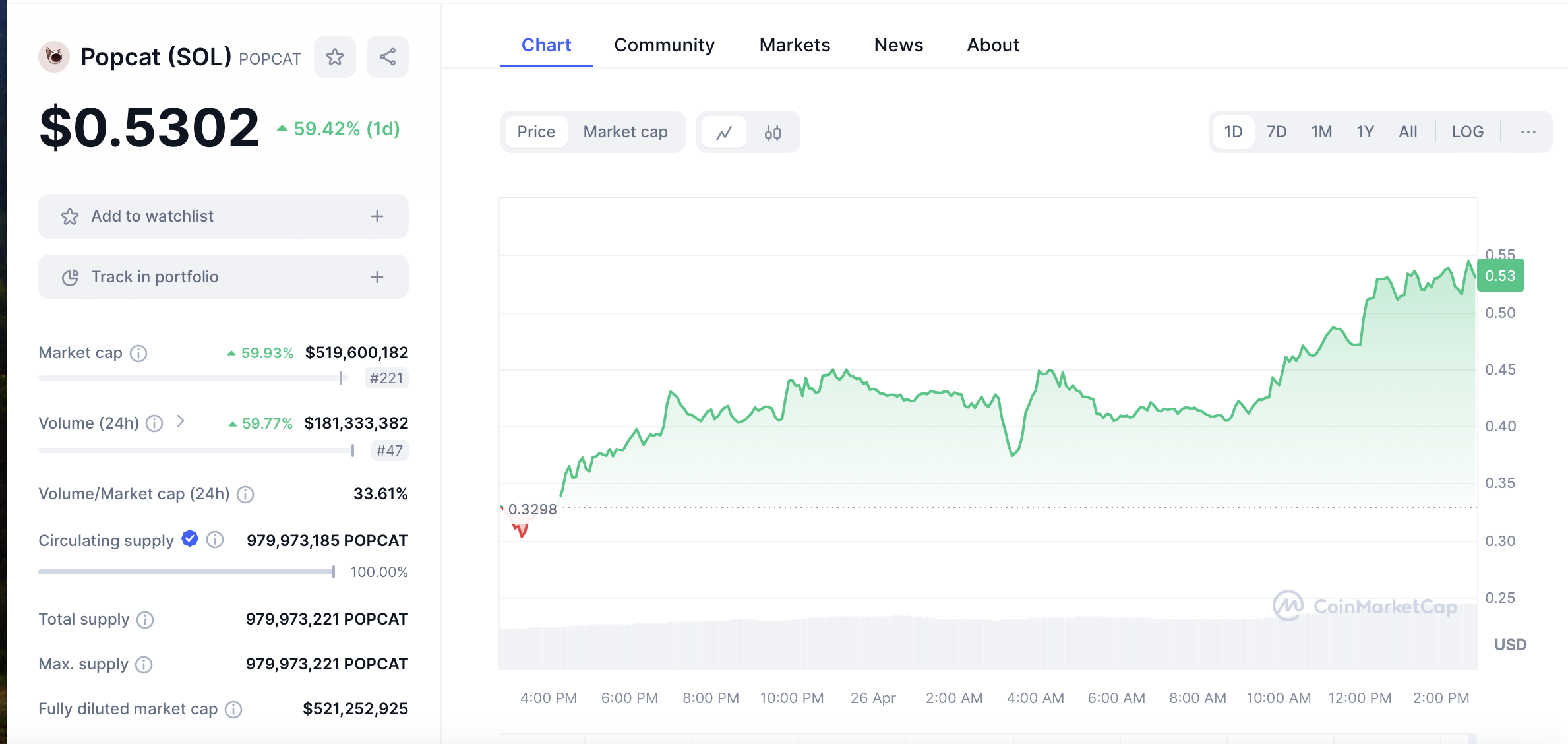The image size is (1568, 744).
Task: Open the Community tab
Action: pyautogui.click(x=664, y=45)
